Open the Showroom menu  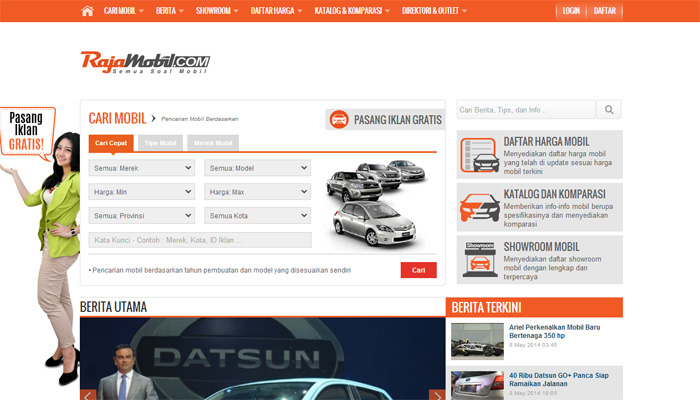[217, 11]
